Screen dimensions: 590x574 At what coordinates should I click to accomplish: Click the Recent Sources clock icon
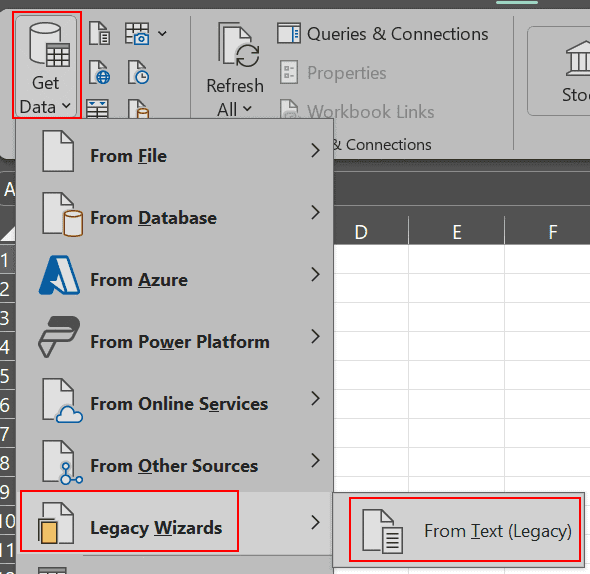click(x=138, y=72)
